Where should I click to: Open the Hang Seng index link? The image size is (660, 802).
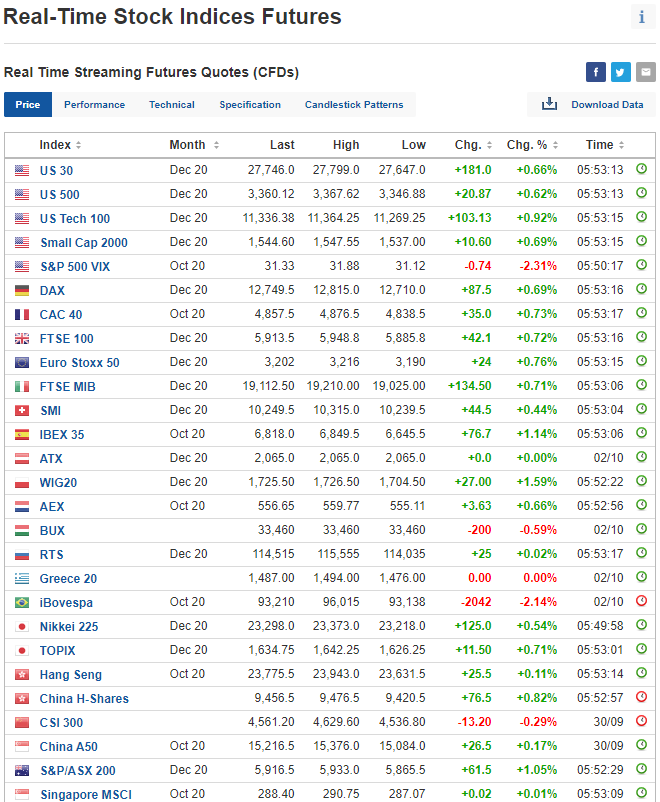pos(71,675)
